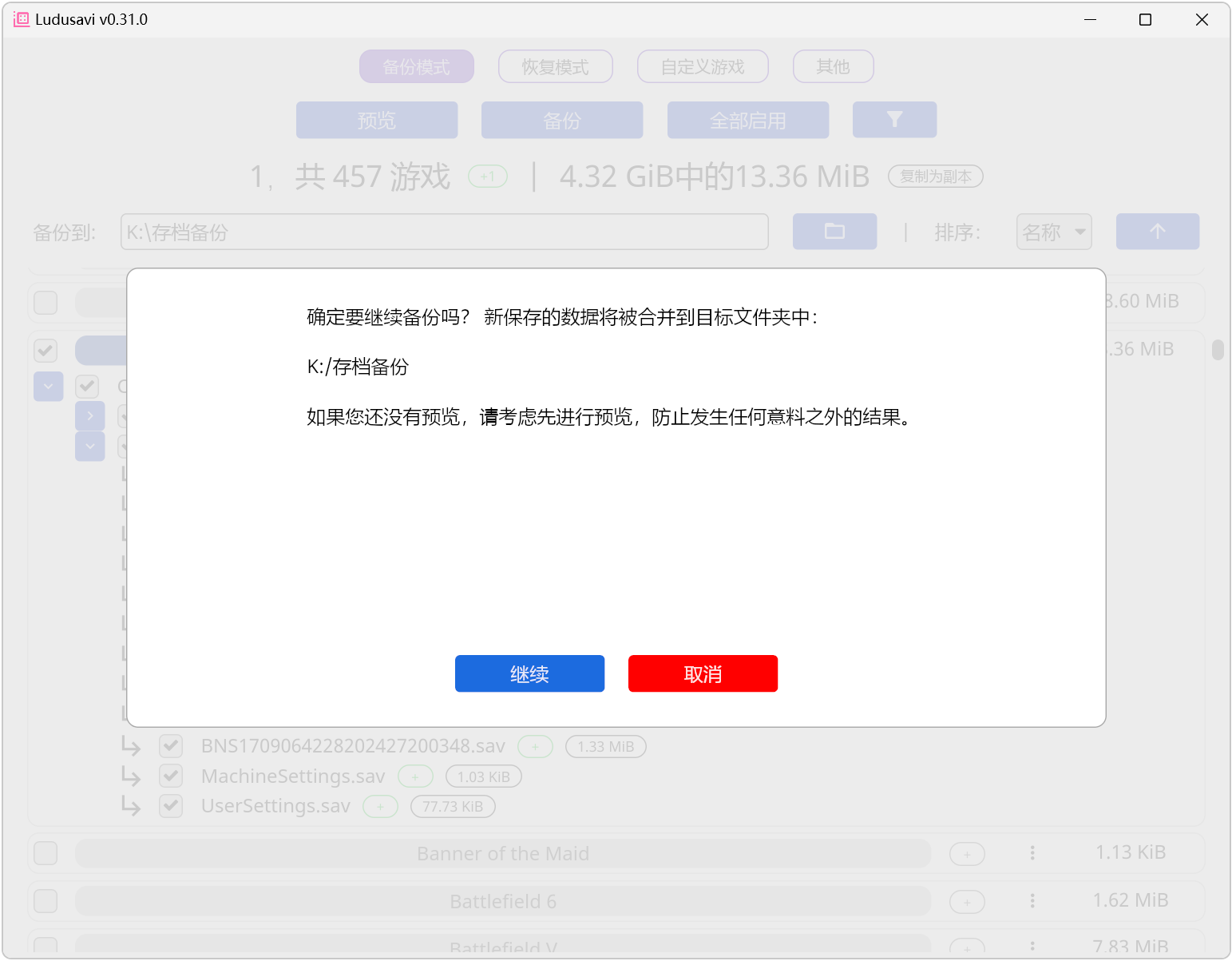Click file name MachineSettings.sav
Viewport: 1232px width, 961px height.
coord(293,776)
